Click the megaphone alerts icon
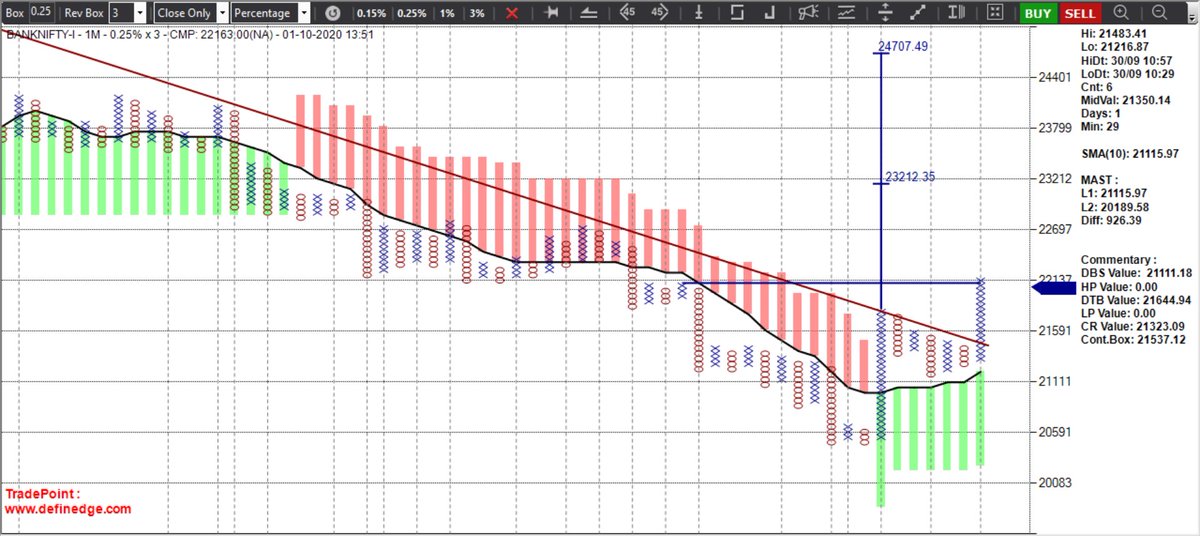This screenshot has height=536, width=1200. point(808,13)
